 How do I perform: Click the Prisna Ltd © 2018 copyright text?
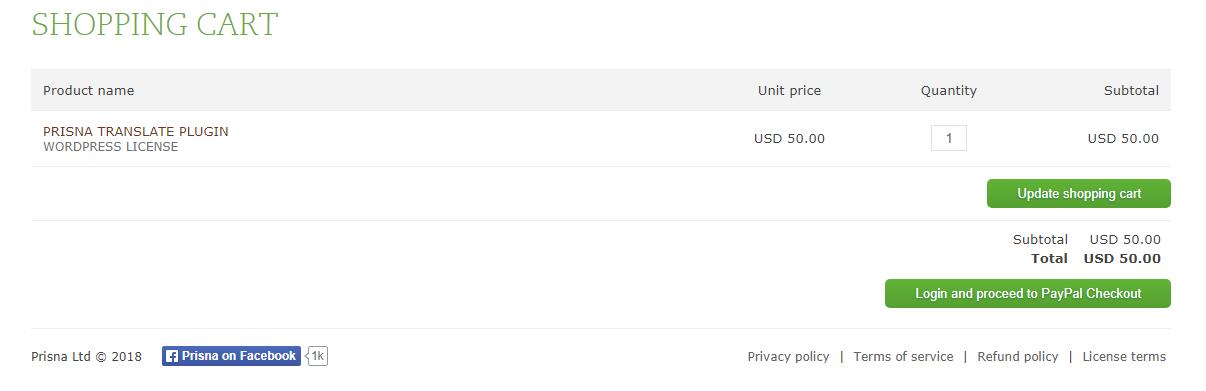pos(86,356)
